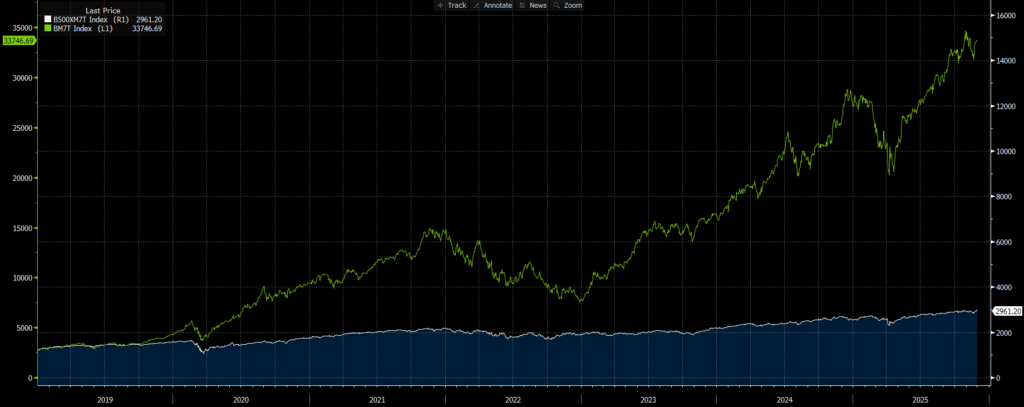Screen dimensions: 1024x407
Task: Select 2021 on the date axis
Action: pos(376,398)
